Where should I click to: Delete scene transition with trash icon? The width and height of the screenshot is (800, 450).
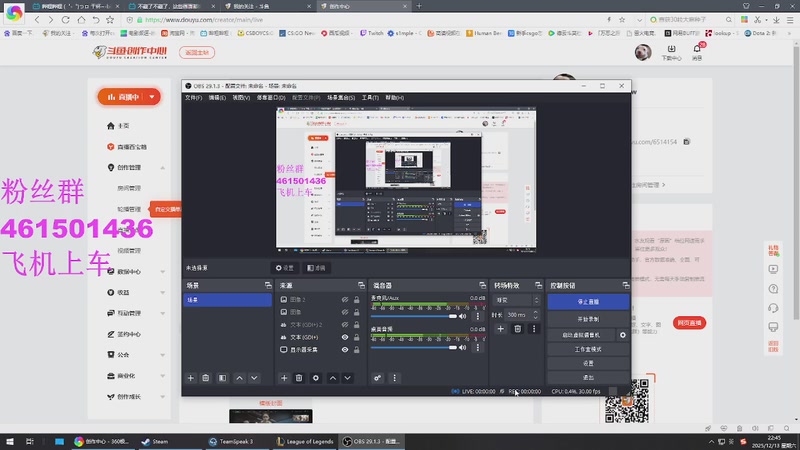(x=517, y=329)
